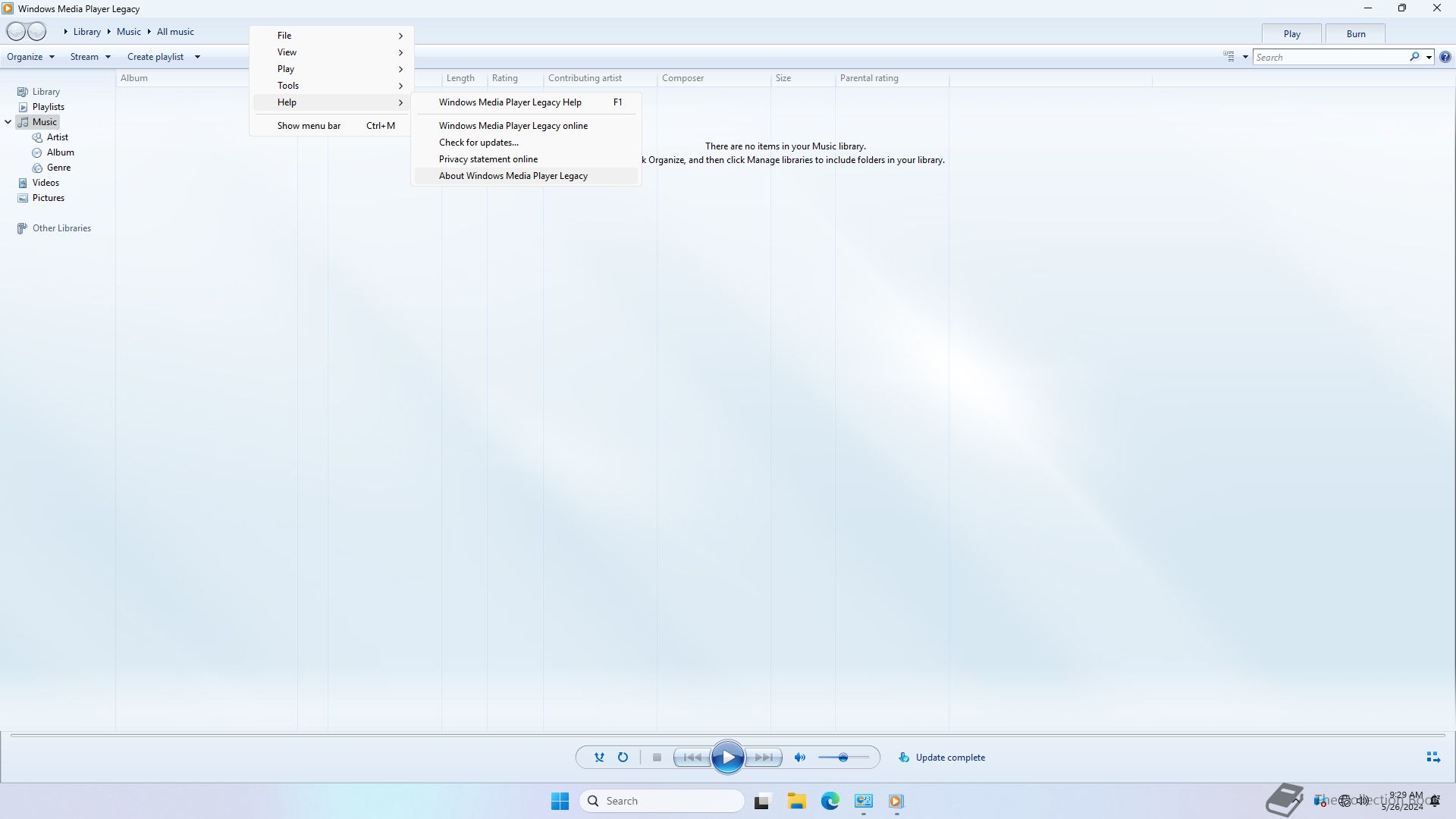Collapse the Music tree node
This screenshot has height=819, width=1456.
(x=8, y=122)
